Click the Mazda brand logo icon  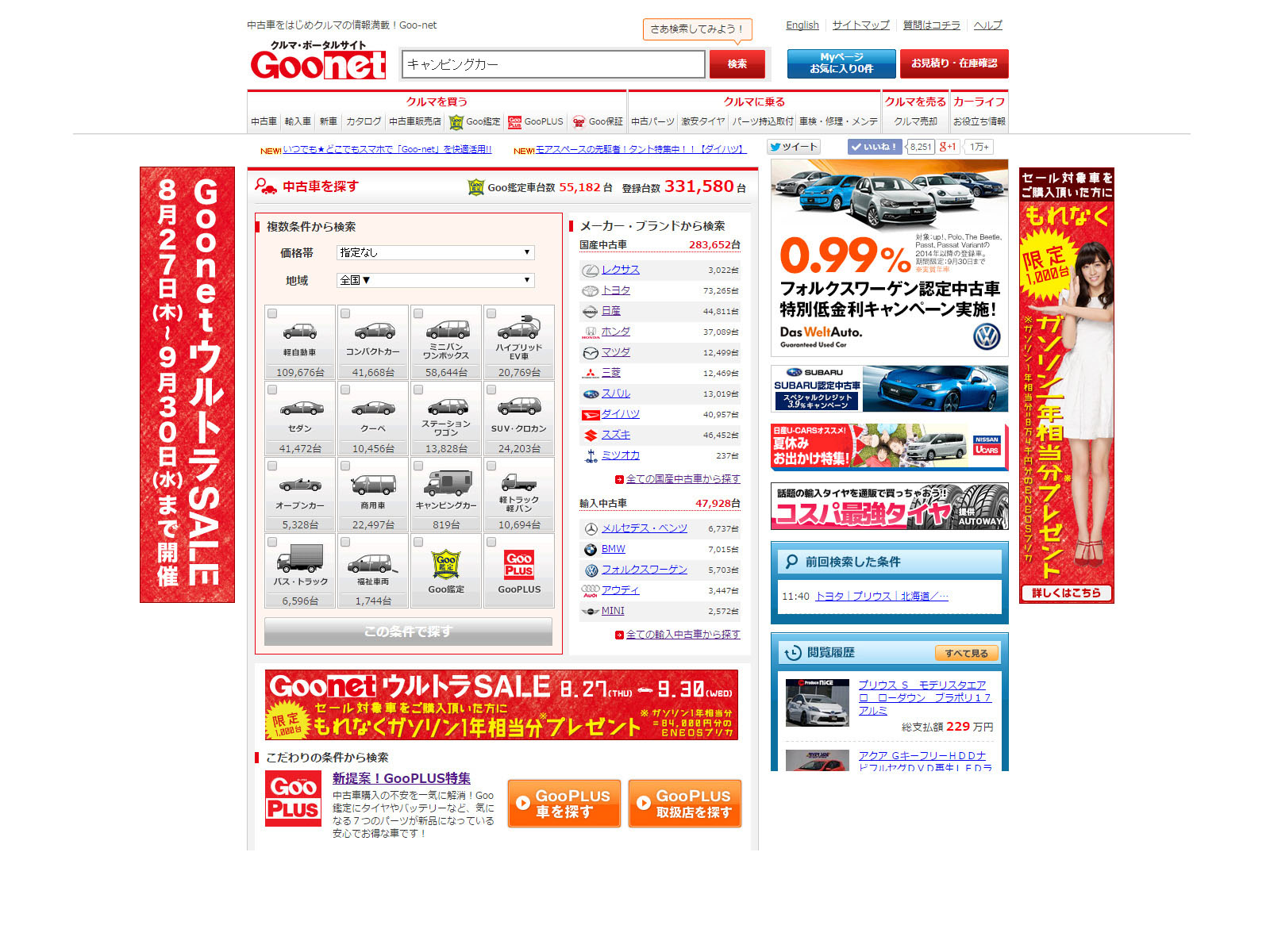(x=591, y=353)
